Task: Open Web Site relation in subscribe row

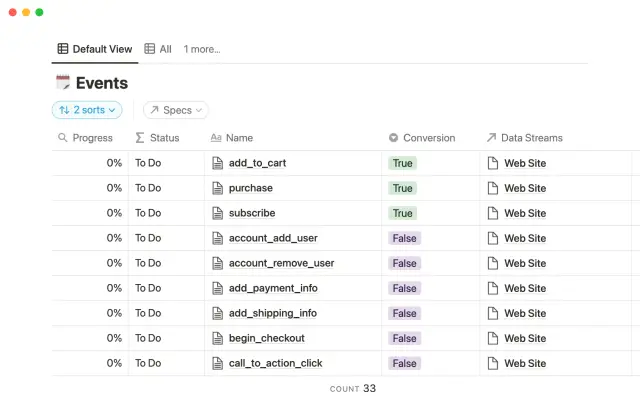Action: tap(525, 213)
